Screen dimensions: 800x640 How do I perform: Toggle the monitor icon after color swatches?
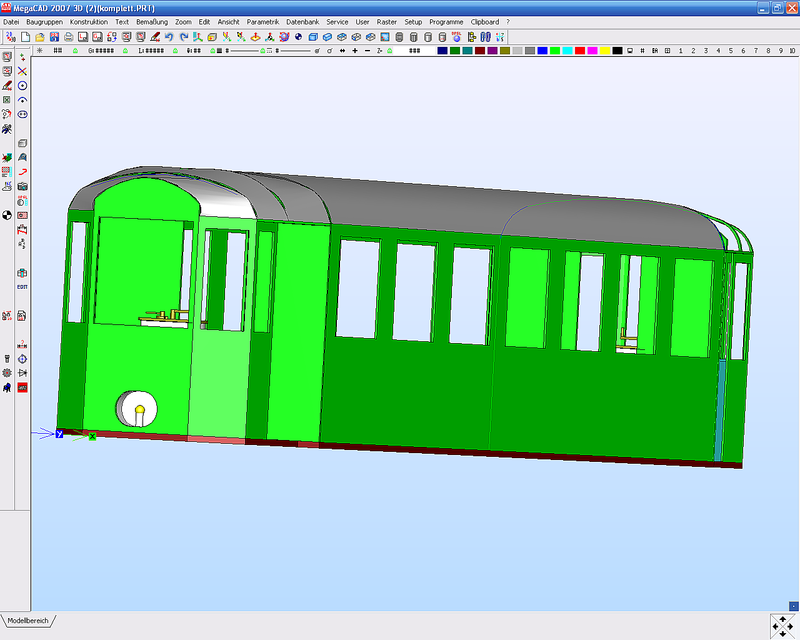[x=630, y=51]
